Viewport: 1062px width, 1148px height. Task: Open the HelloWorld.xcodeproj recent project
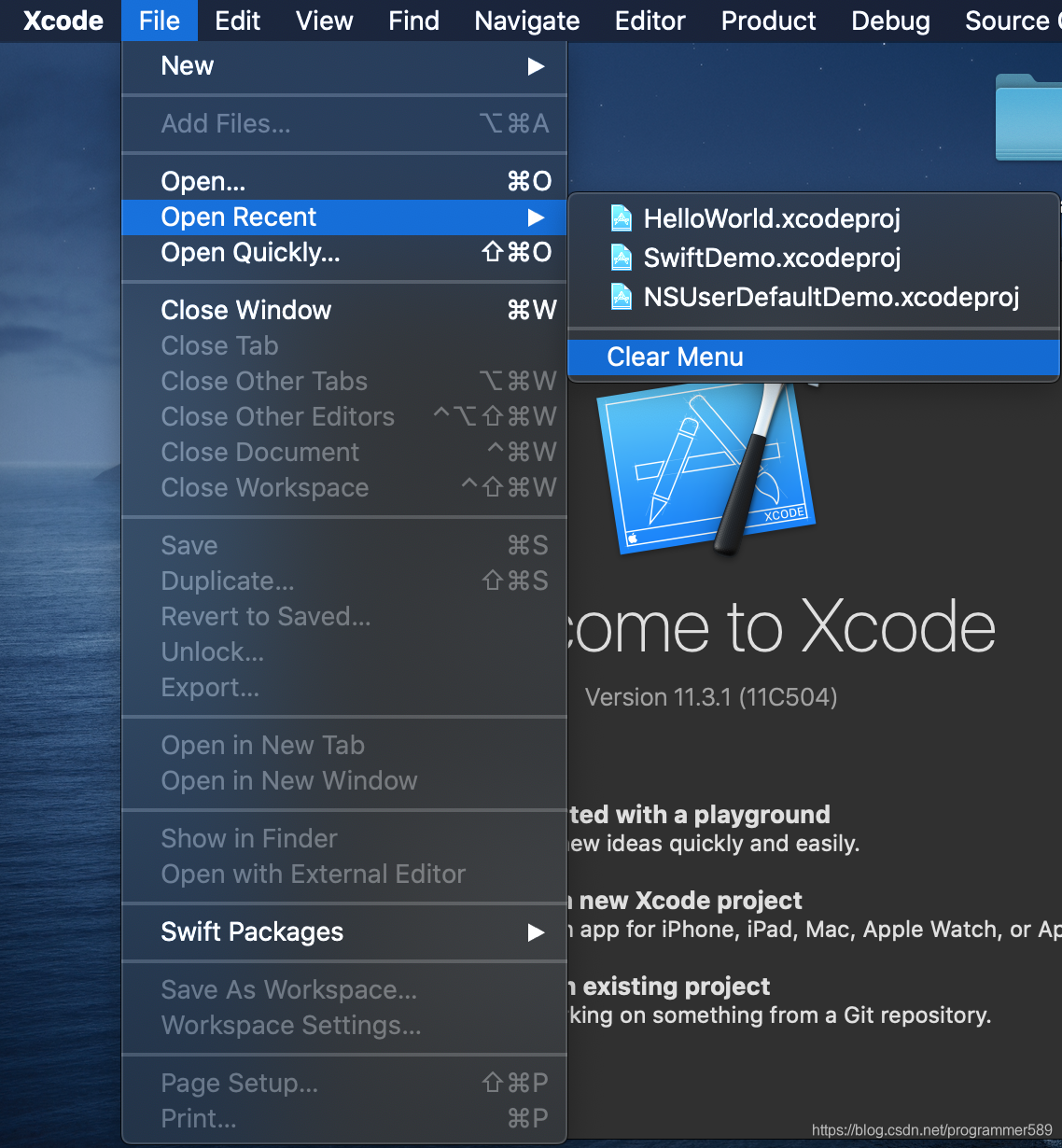click(x=773, y=217)
